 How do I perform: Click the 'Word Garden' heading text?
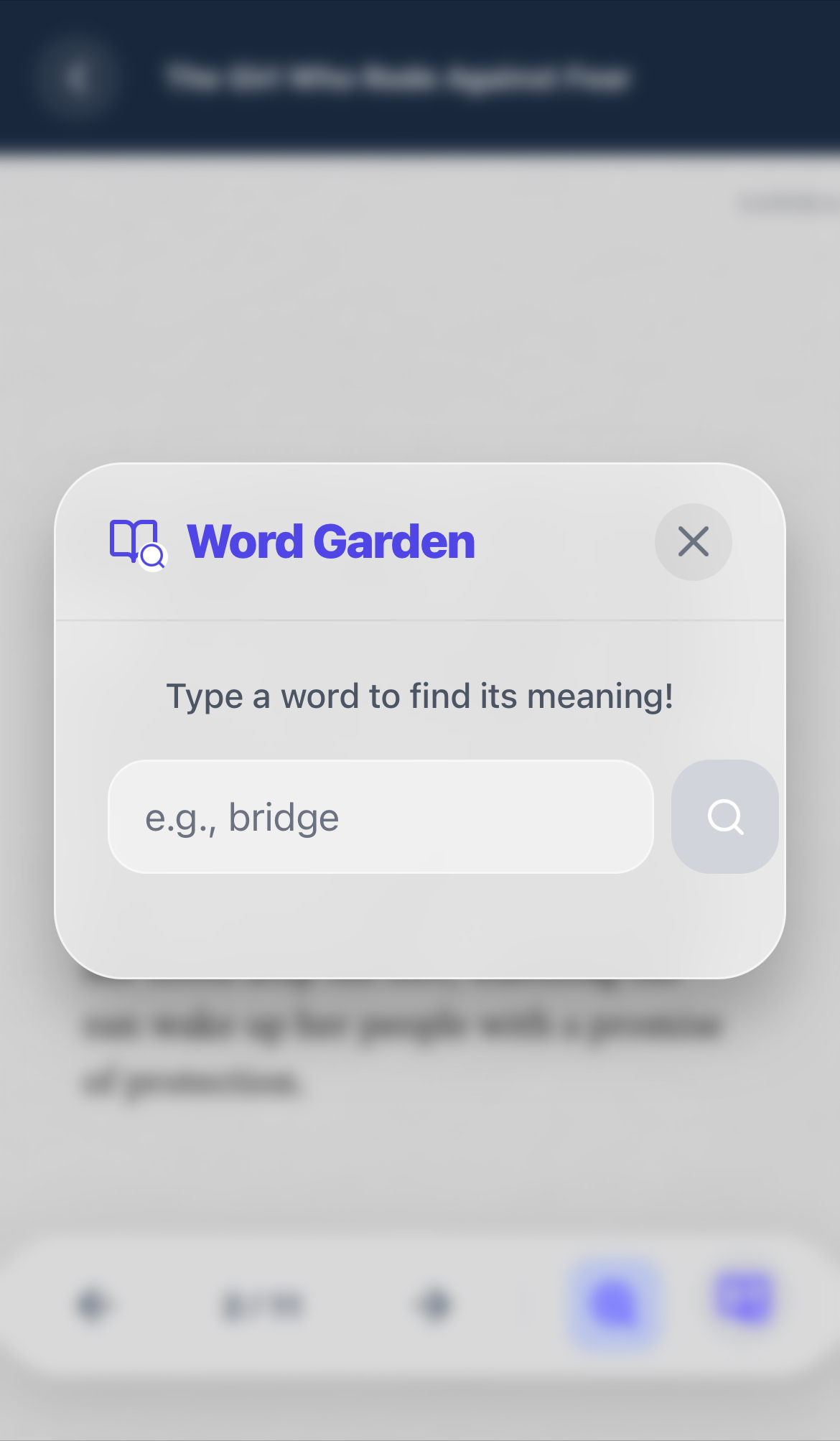point(331,542)
